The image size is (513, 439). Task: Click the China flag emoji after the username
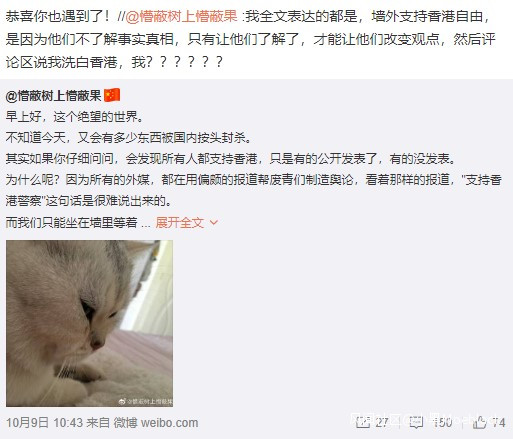point(112,96)
